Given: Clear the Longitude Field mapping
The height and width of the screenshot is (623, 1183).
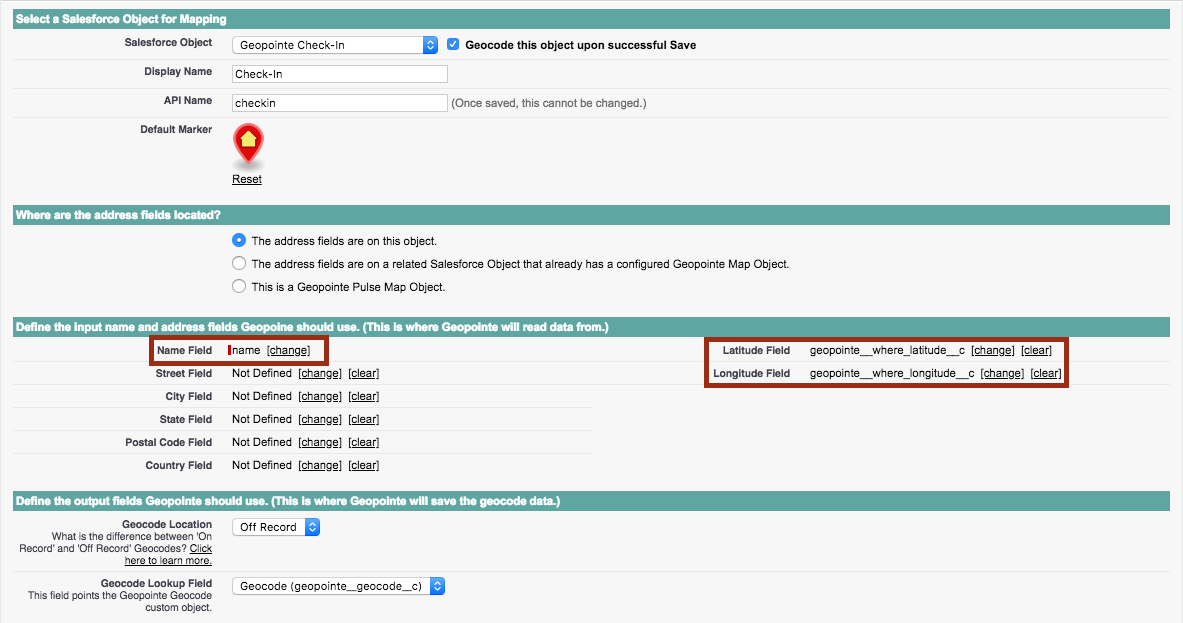Looking at the screenshot, I should tap(1046, 373).
